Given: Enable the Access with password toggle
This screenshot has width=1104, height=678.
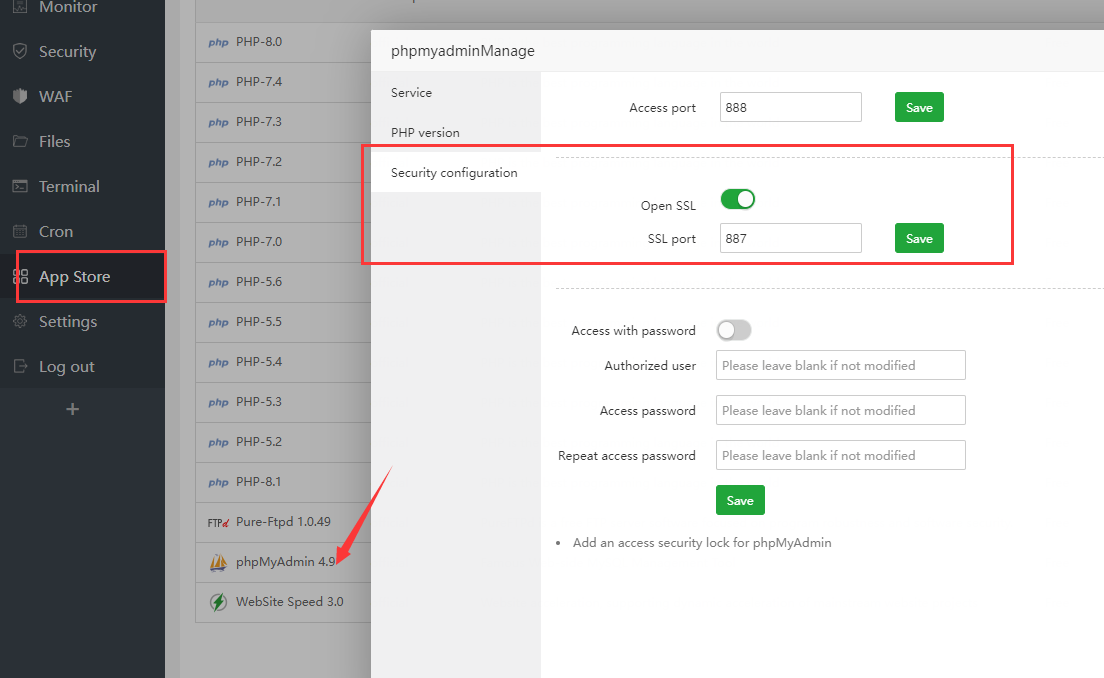Looking at the screenshot, I should pyautogui.click(x=734, y=330).
